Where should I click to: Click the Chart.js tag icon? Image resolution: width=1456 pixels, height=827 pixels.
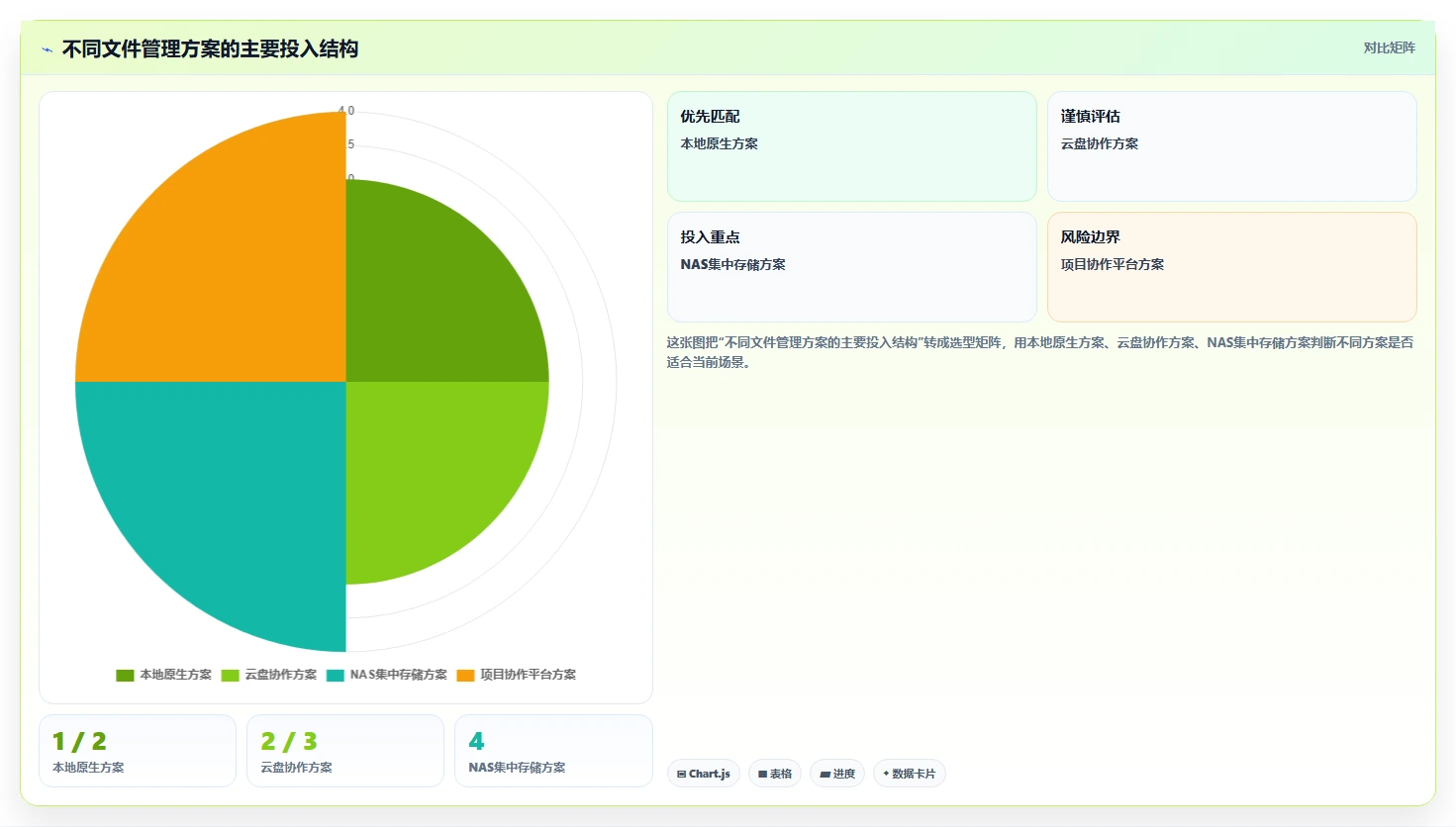(x=682, y=774)
